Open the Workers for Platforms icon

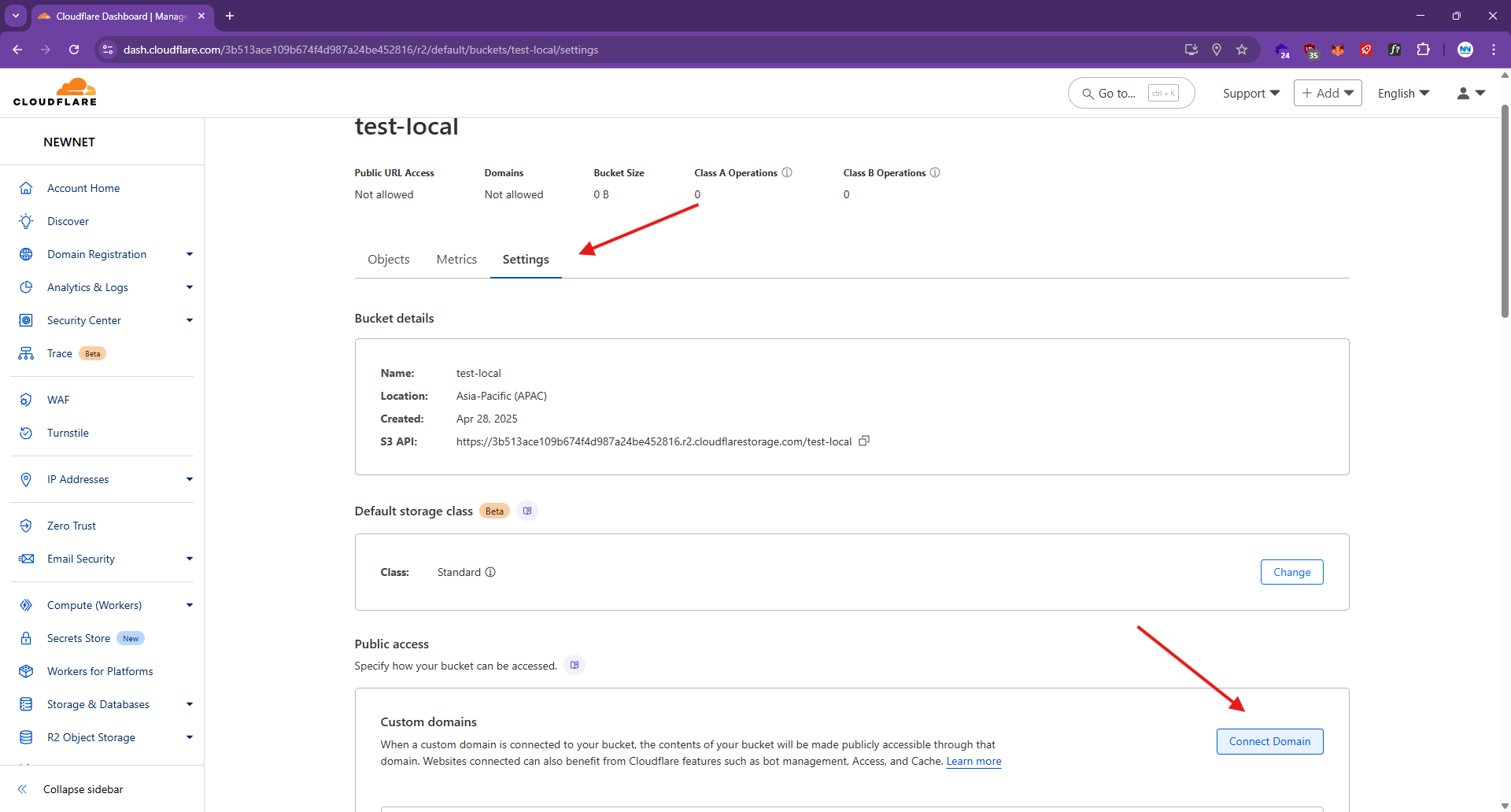click(26, 671)
